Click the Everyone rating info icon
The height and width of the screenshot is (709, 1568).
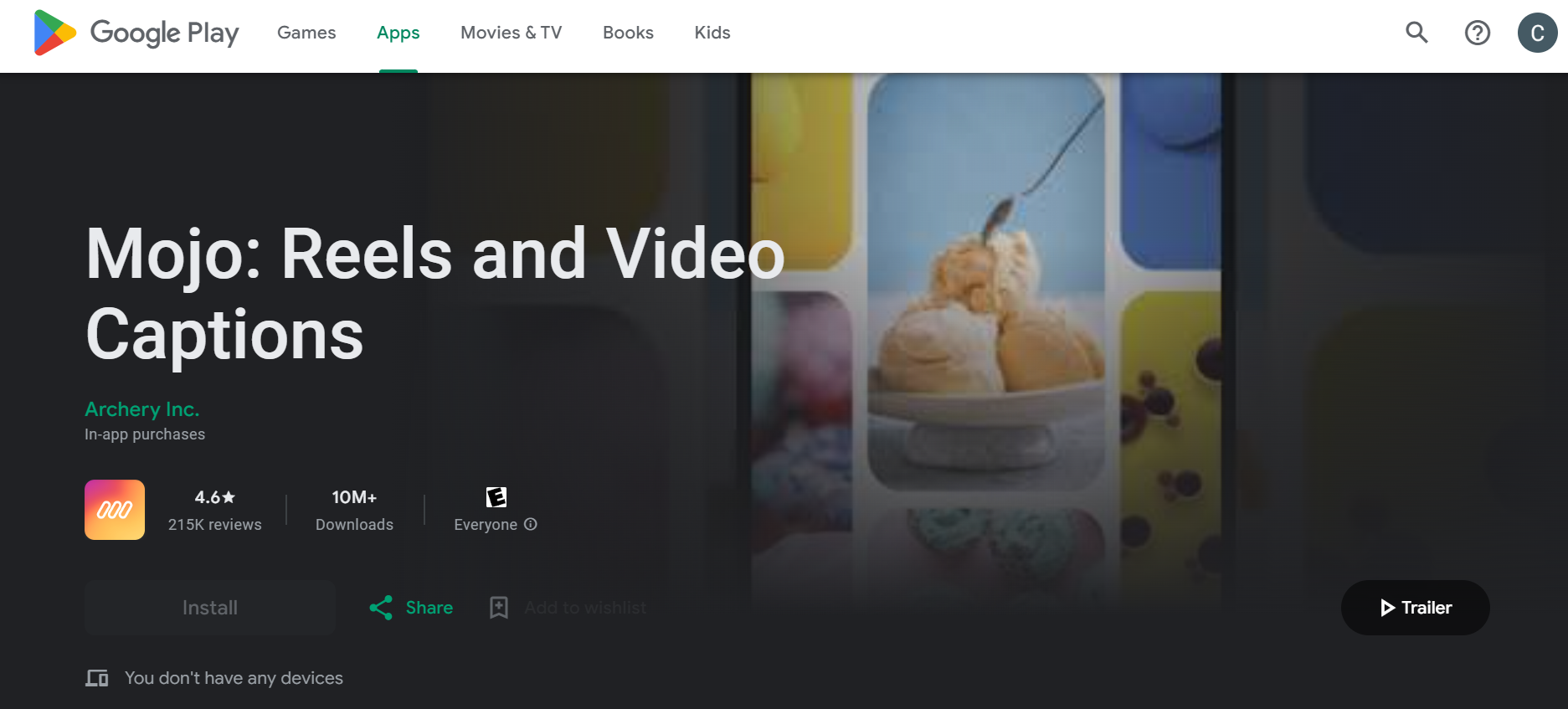pos(531,524)
